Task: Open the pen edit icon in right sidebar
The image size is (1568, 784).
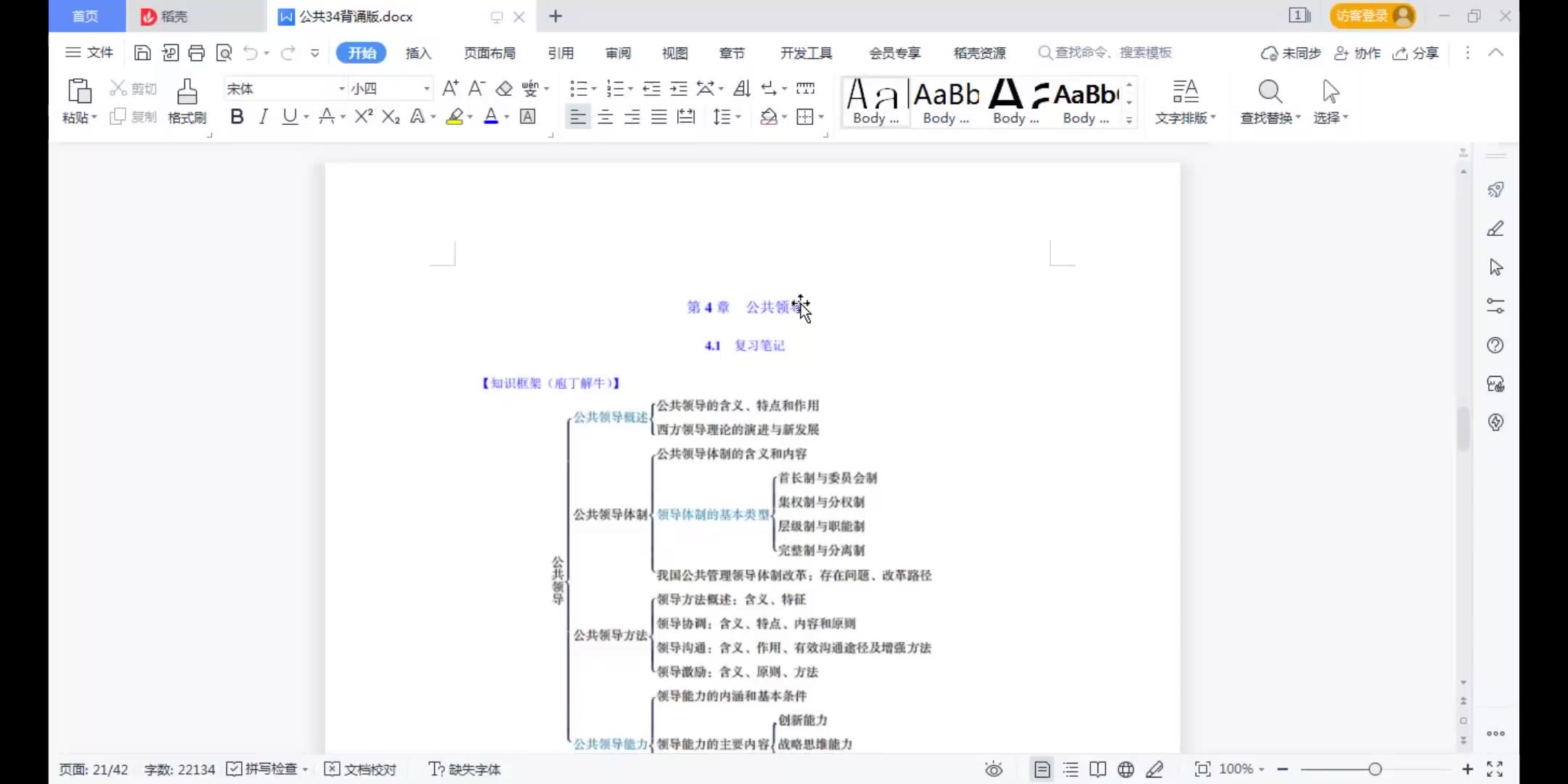Action: point(1495,229)
